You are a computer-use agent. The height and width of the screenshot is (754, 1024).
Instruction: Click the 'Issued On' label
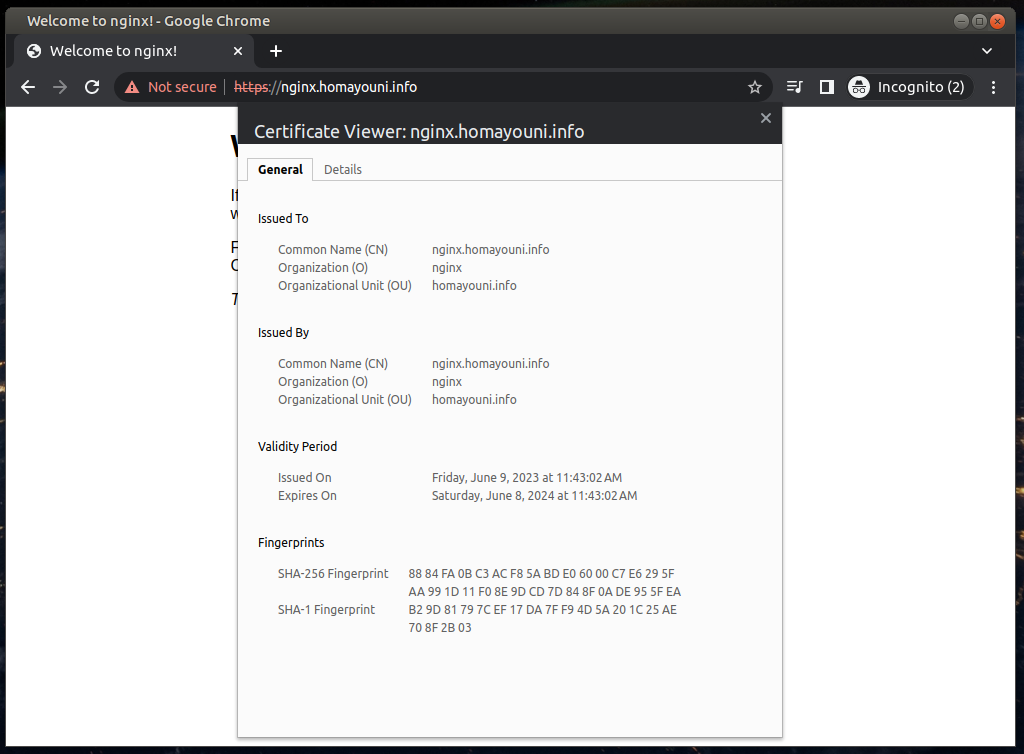pyautogui.click(x=304, y=478)
